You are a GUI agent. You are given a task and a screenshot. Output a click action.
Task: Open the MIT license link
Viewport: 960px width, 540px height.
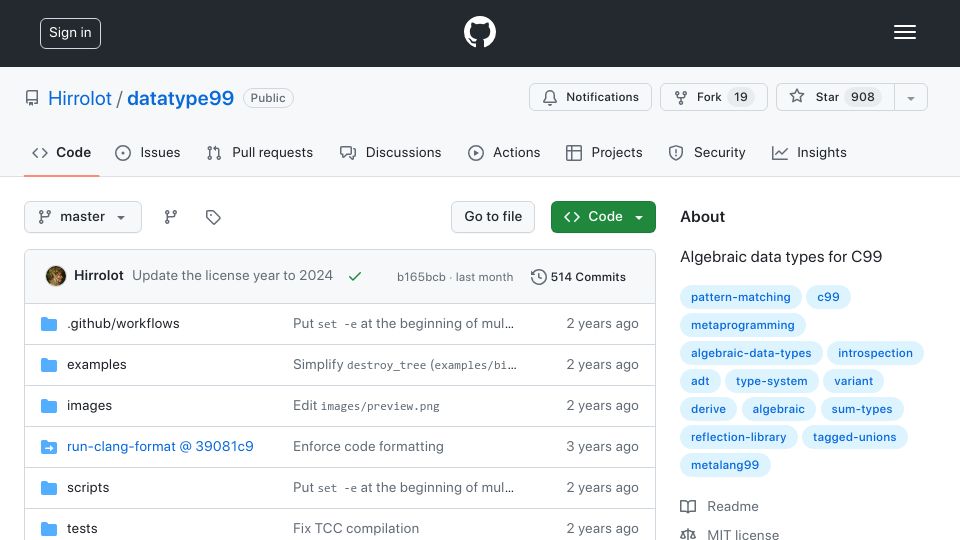tap(730, 534)
